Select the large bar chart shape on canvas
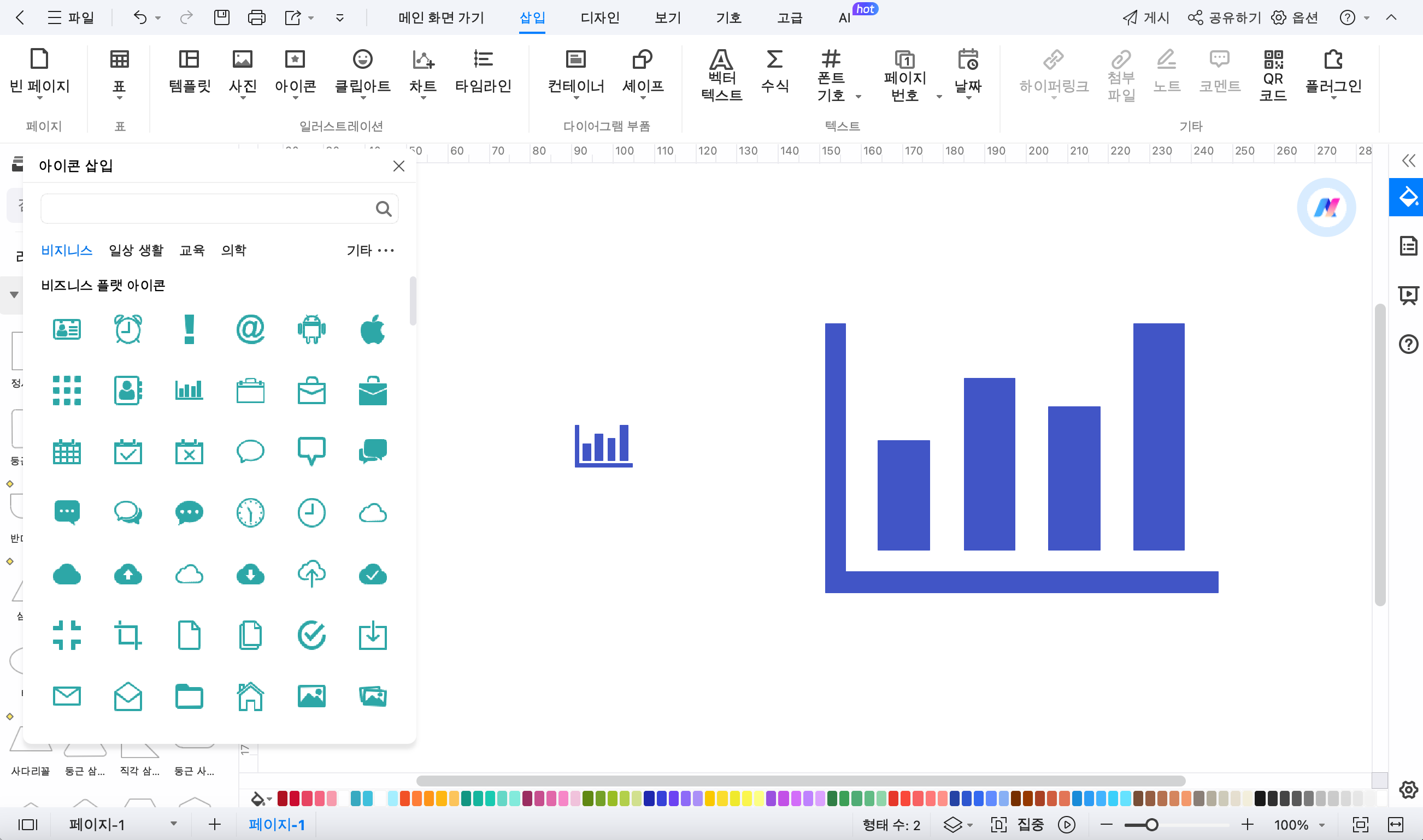 [1021, 458]
